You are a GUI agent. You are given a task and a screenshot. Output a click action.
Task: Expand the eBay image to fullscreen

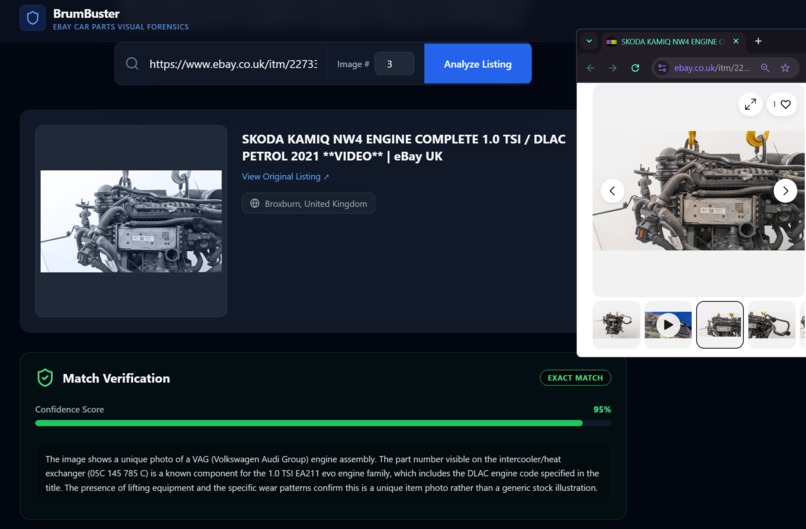[x=750, y=104]
